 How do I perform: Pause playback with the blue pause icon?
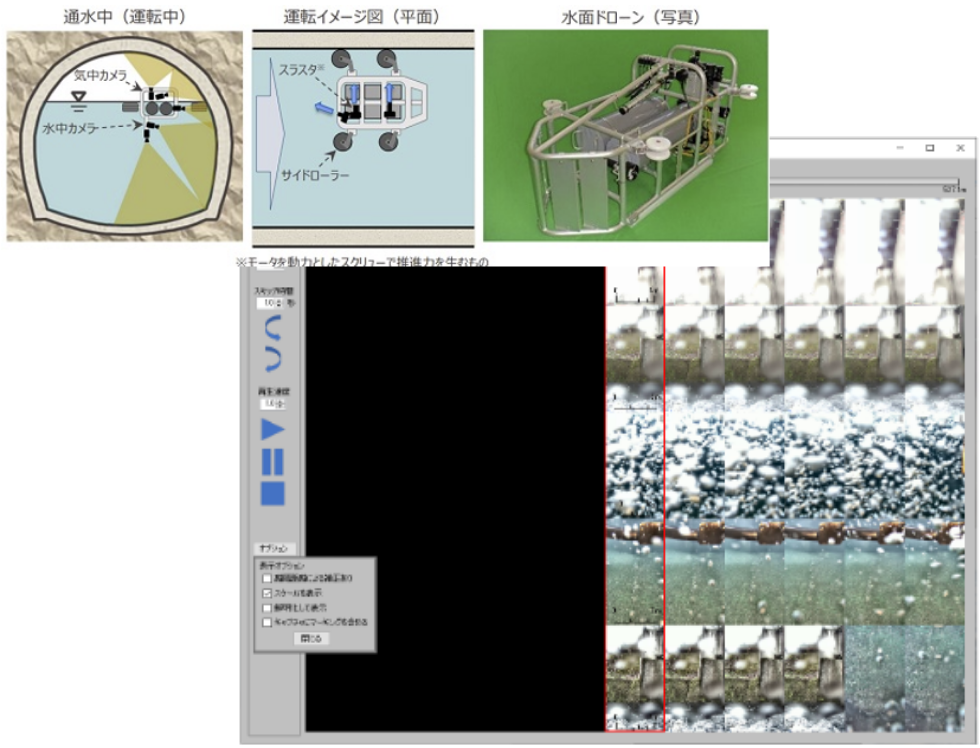[273, 461]
